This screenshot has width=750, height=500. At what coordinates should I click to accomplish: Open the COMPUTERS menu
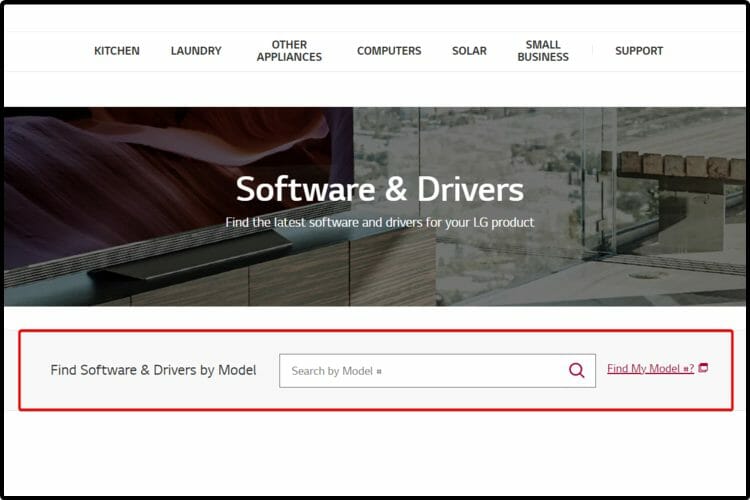click(389, 51)
